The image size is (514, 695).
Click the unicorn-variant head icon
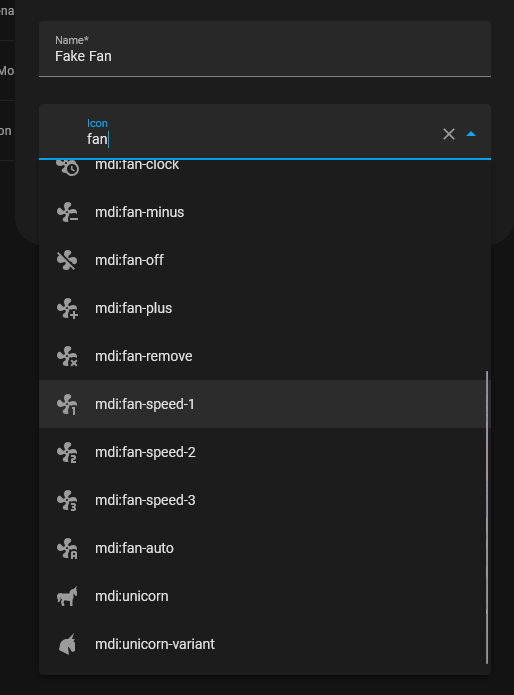(x=67, y=644)
